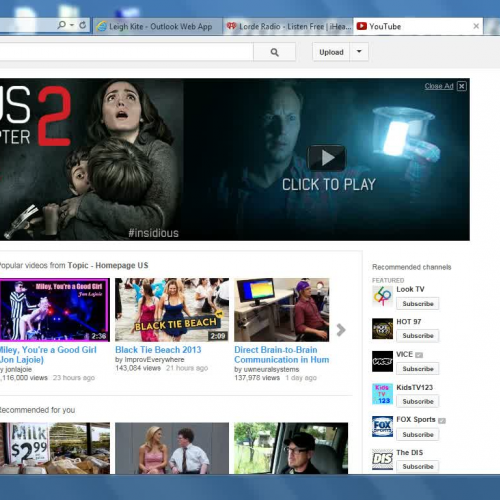500x500 pixels.
Task: Subscribe to Look TV
Action: point(418,304)
